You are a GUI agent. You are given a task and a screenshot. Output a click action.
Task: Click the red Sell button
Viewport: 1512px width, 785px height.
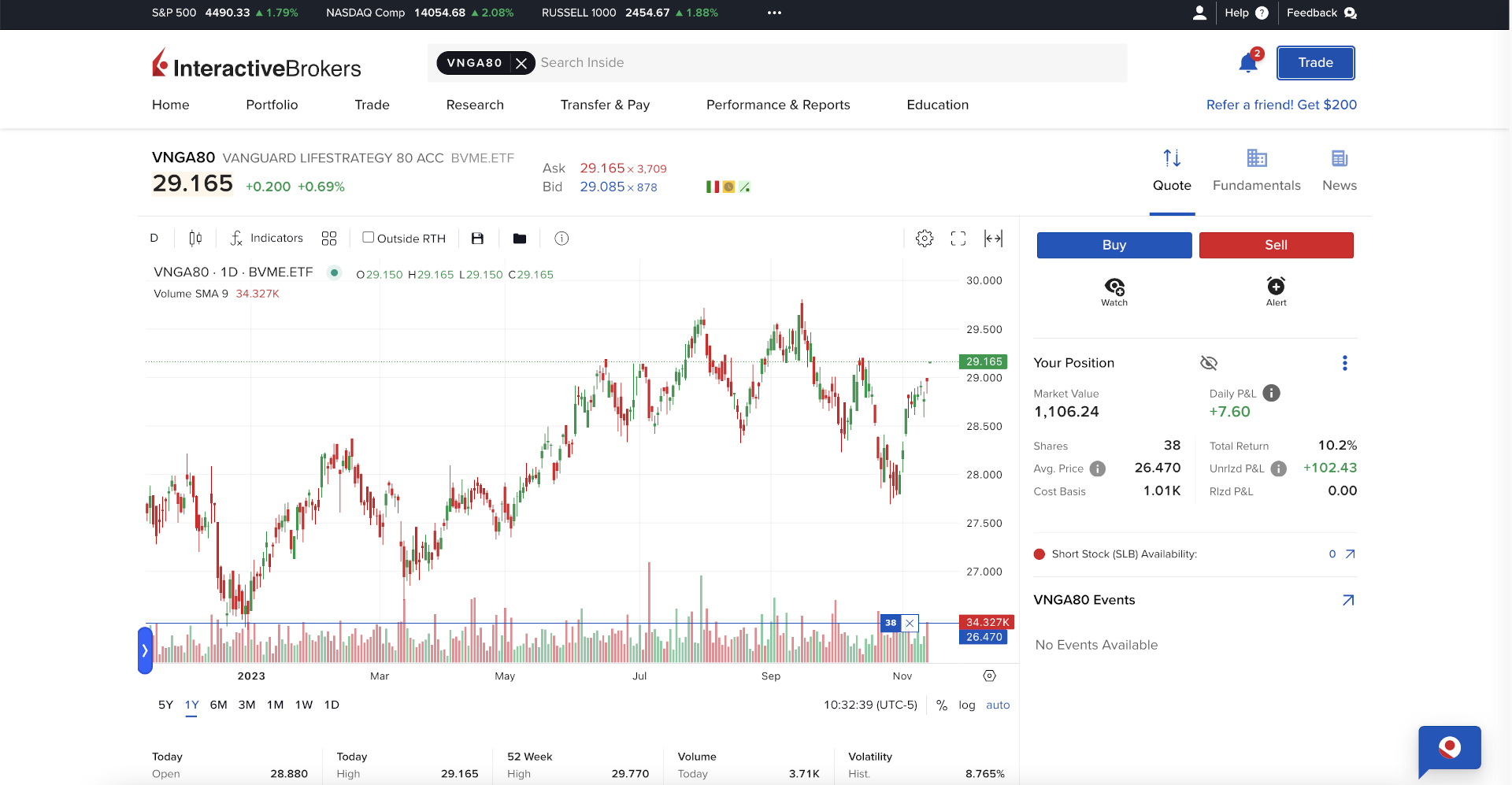[x=1276, y=245]
